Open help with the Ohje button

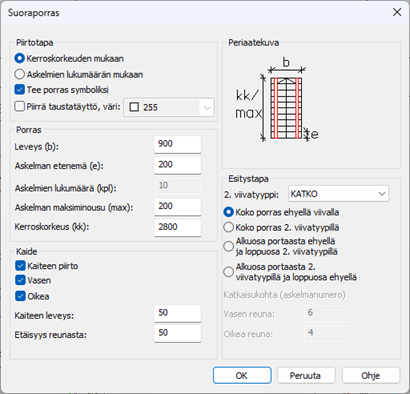click(371, 375)
